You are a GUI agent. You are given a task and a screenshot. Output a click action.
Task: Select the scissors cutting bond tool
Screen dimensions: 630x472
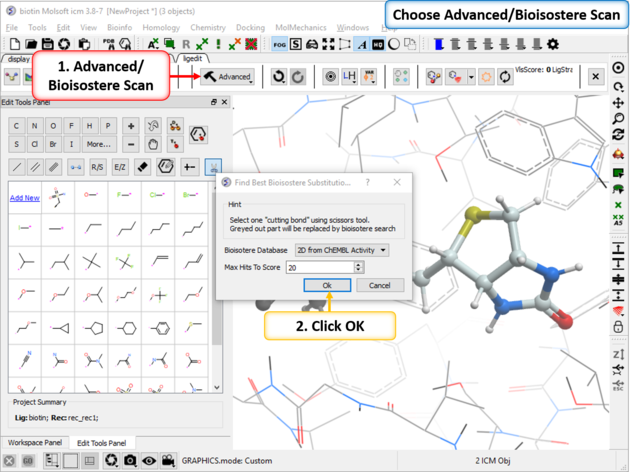click(214, 167)
